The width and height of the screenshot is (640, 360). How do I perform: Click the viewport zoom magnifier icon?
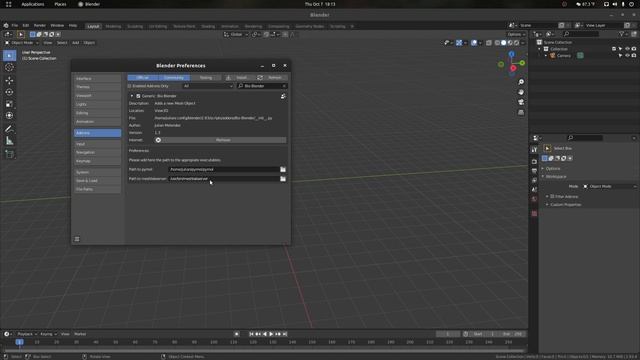521,82
